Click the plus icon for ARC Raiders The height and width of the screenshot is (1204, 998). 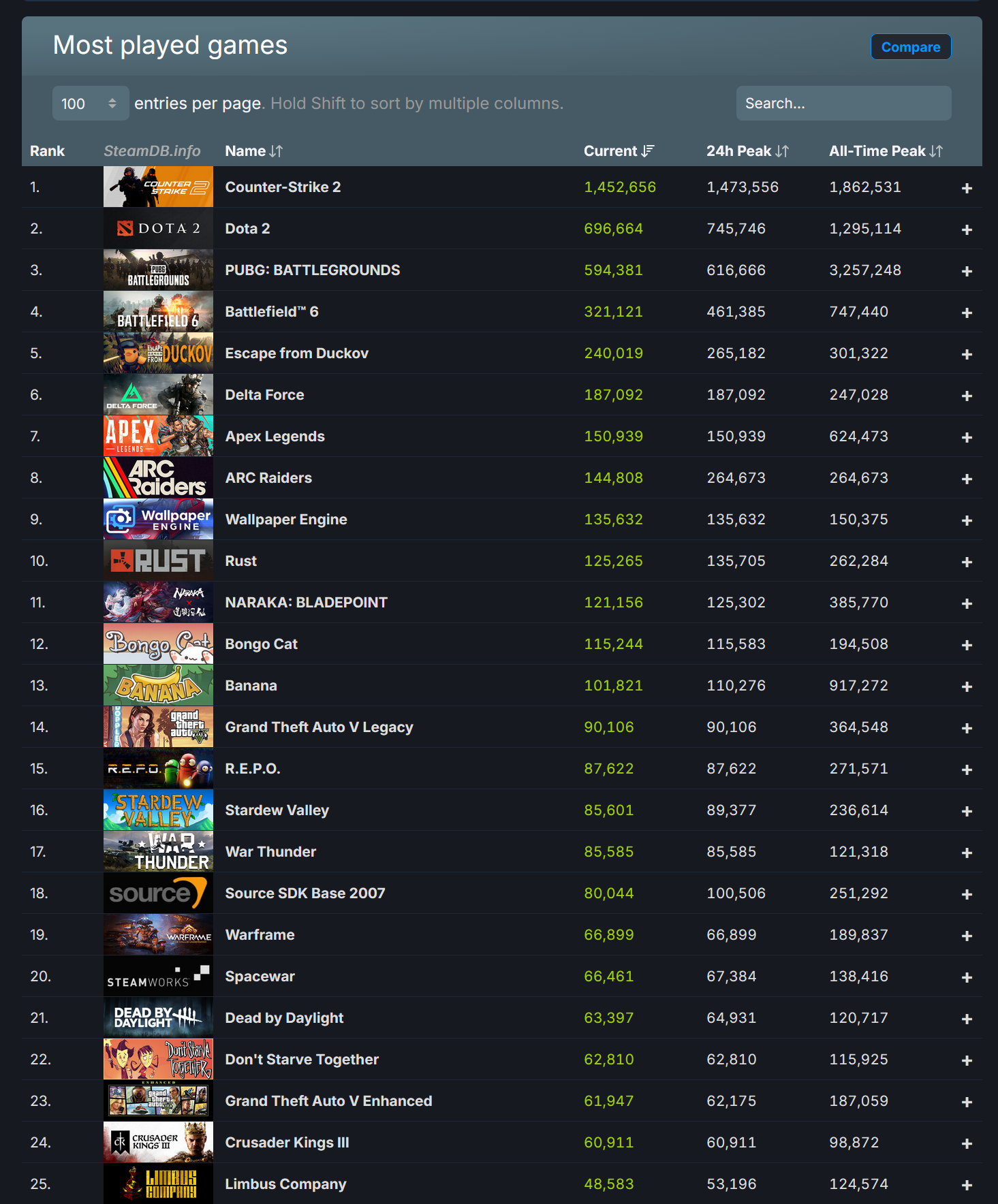click(967, 479)
